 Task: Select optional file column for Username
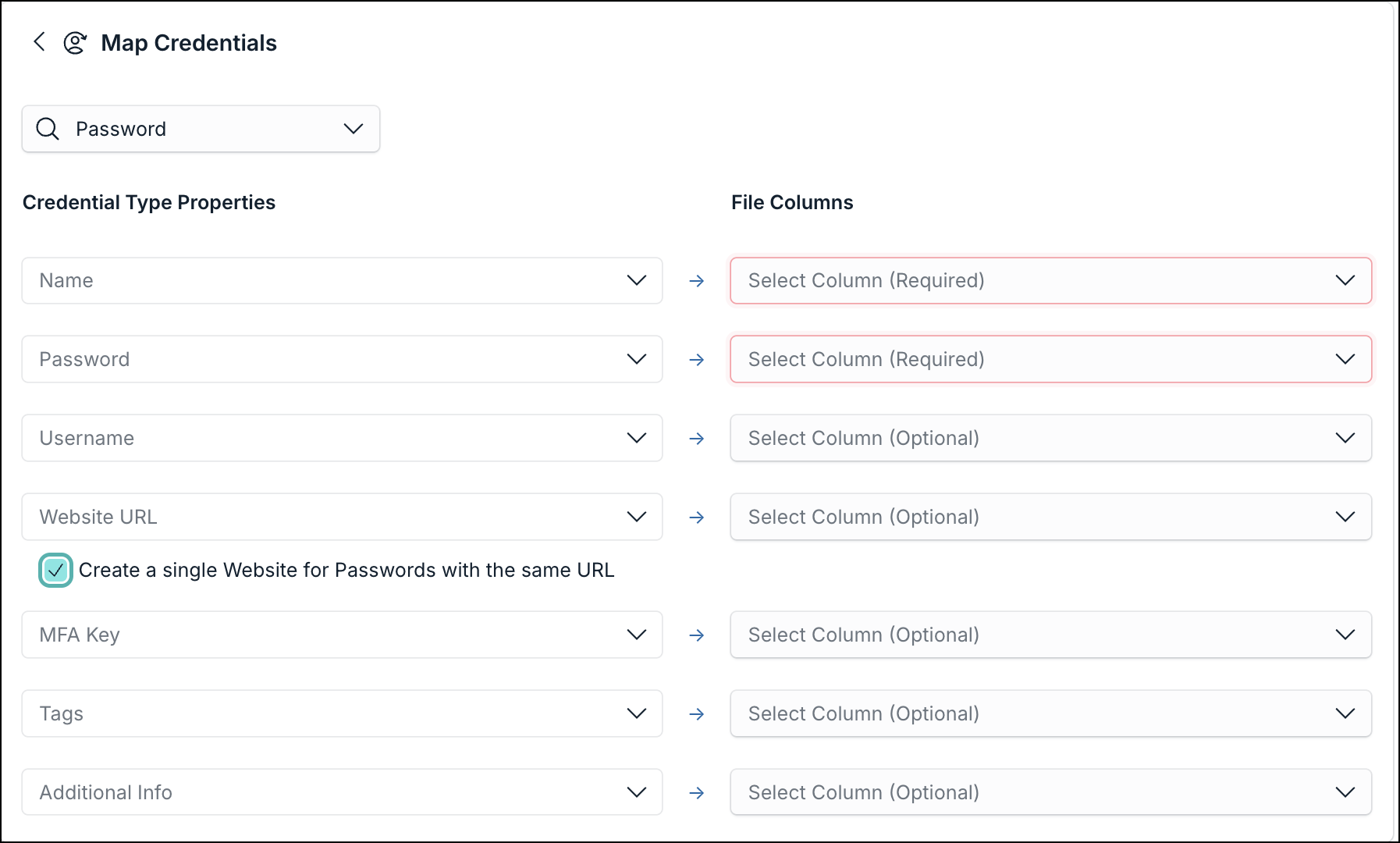(1050, 438)
